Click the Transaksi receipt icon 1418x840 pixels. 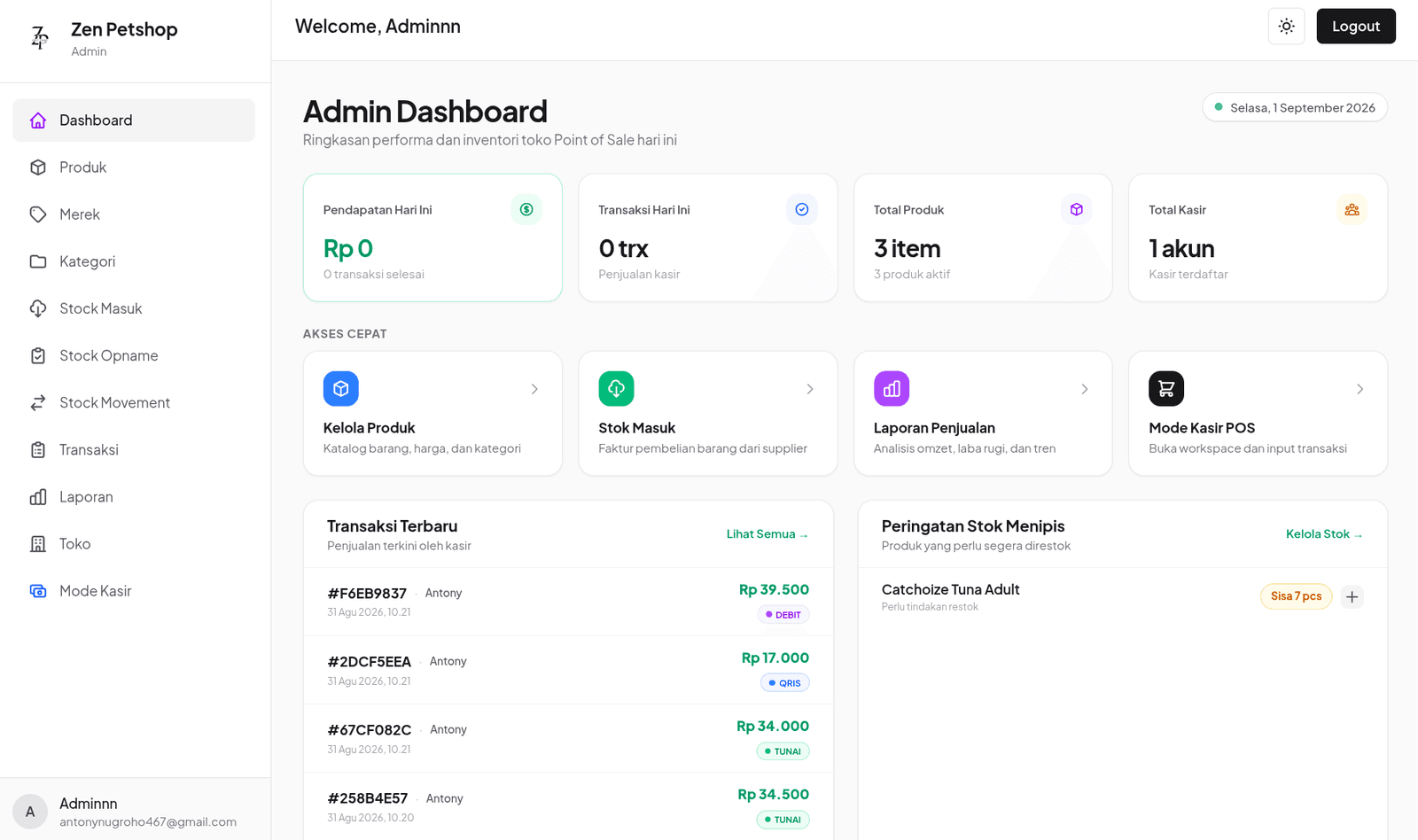[x=38, y=449]
